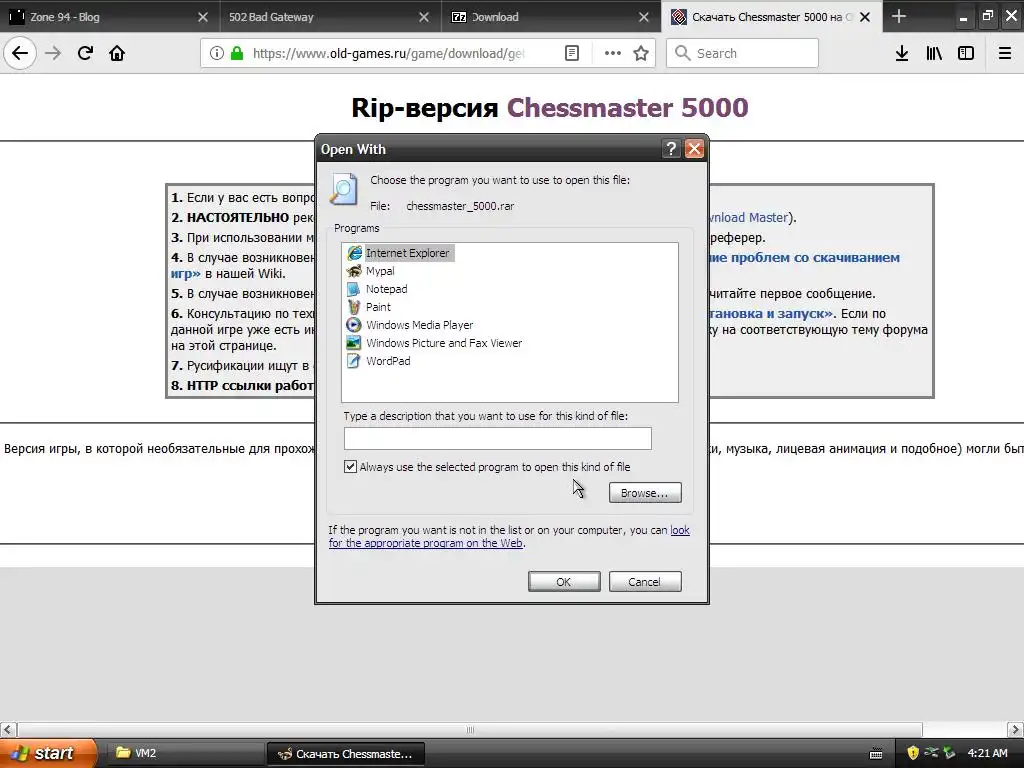This screenshot has width=1024, height=768.
Task: Reload the page with the refresh icon
Action: pyautogui.click(x=85, y=53)
